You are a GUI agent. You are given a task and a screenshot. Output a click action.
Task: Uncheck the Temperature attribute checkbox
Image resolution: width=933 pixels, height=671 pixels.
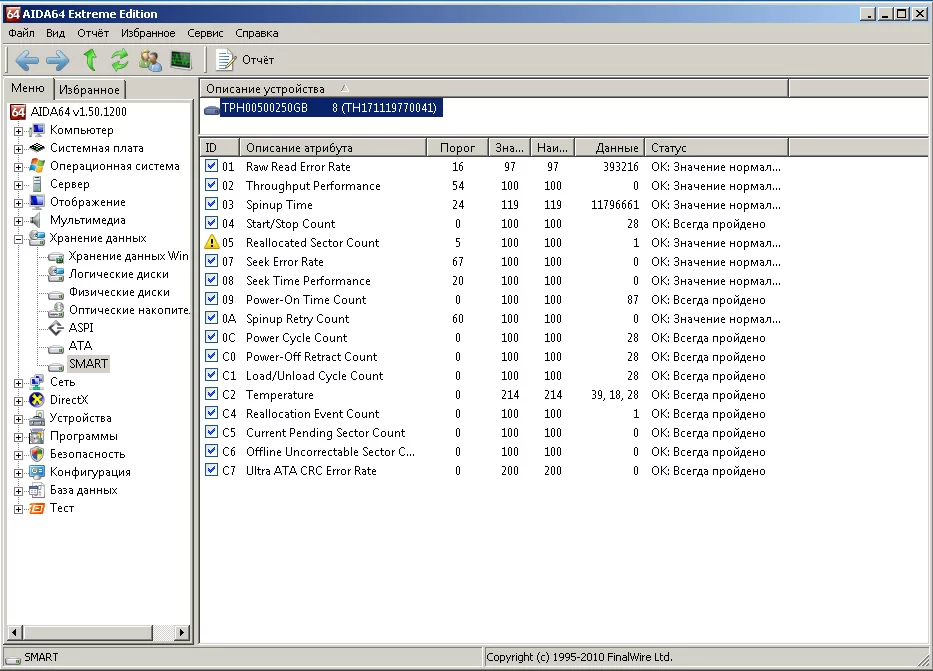point(211,395)
